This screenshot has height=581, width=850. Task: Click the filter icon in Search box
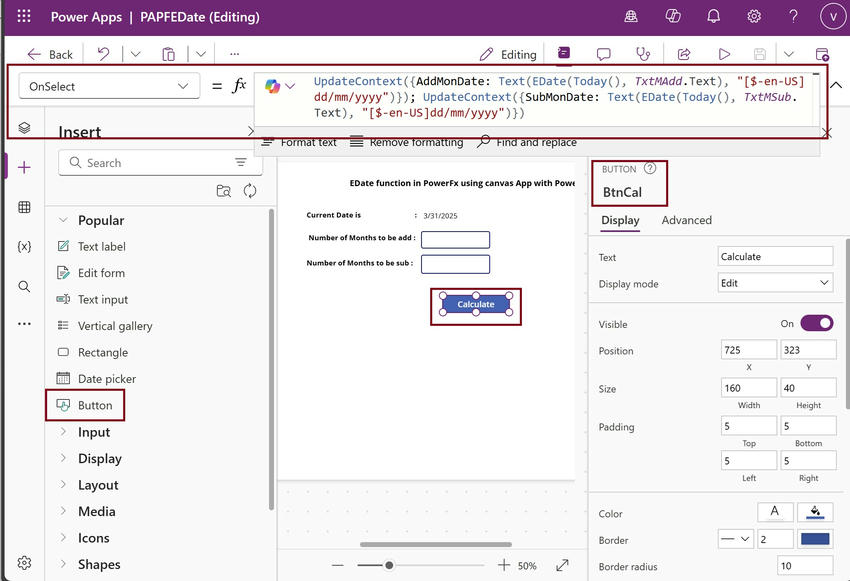point(241,162)
